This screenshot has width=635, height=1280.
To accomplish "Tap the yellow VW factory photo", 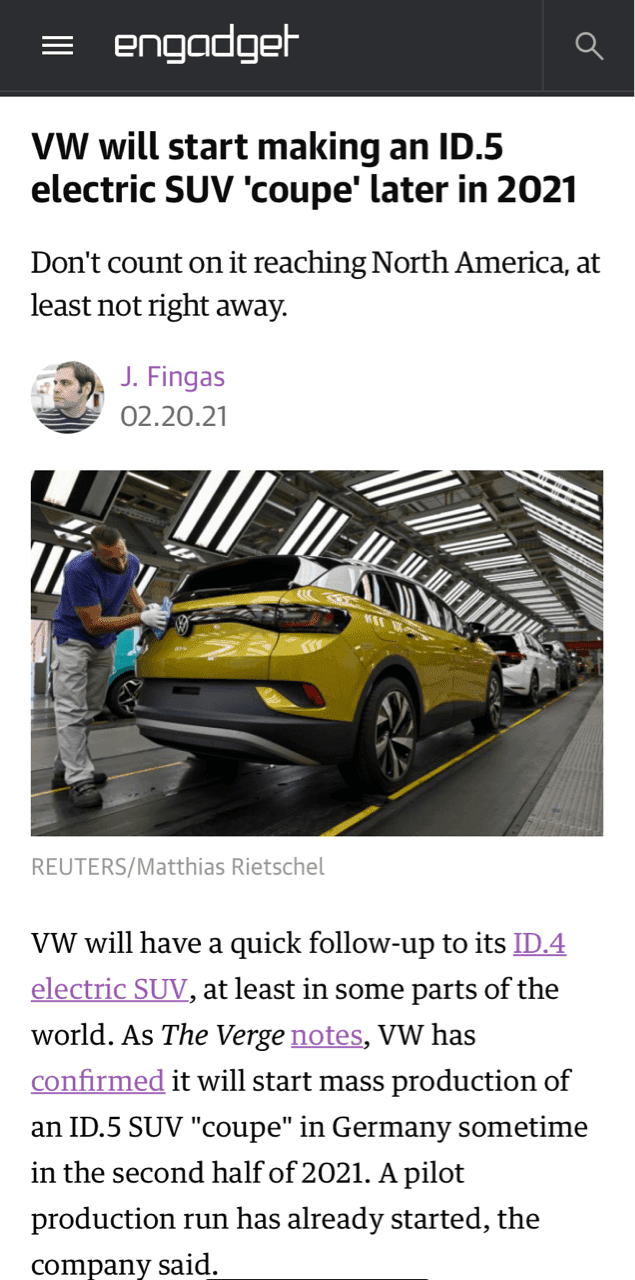I will point(317,653).
